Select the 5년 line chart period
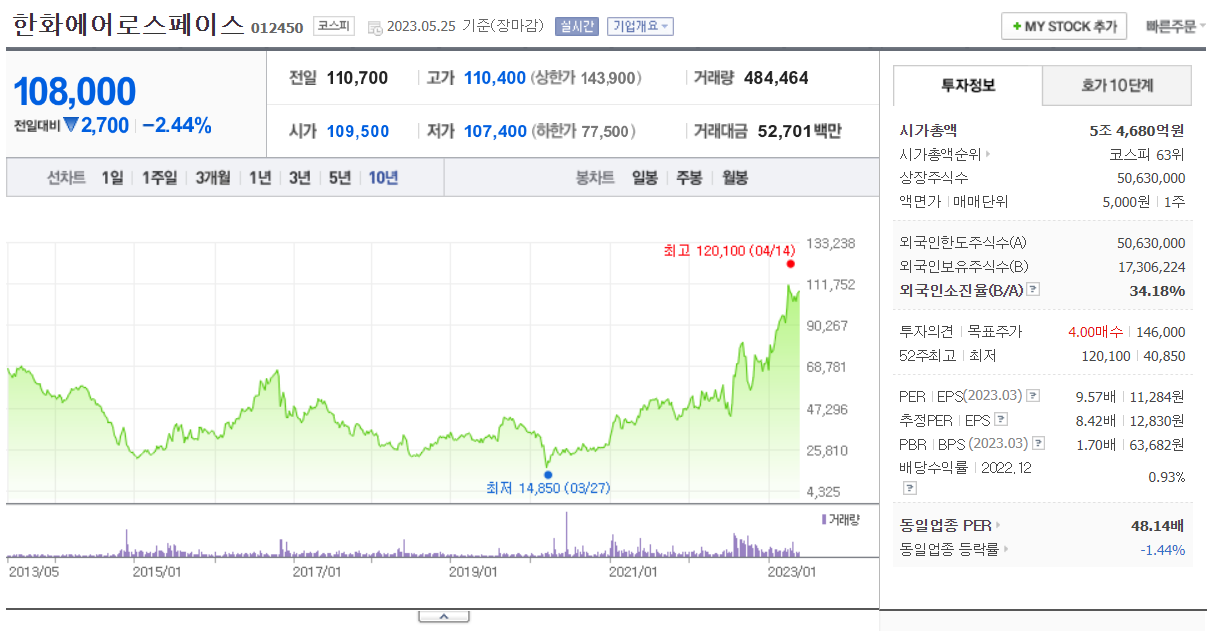The width and height of the screenshot is (1230, 631). pyautogui.click(x=340, y=178)
